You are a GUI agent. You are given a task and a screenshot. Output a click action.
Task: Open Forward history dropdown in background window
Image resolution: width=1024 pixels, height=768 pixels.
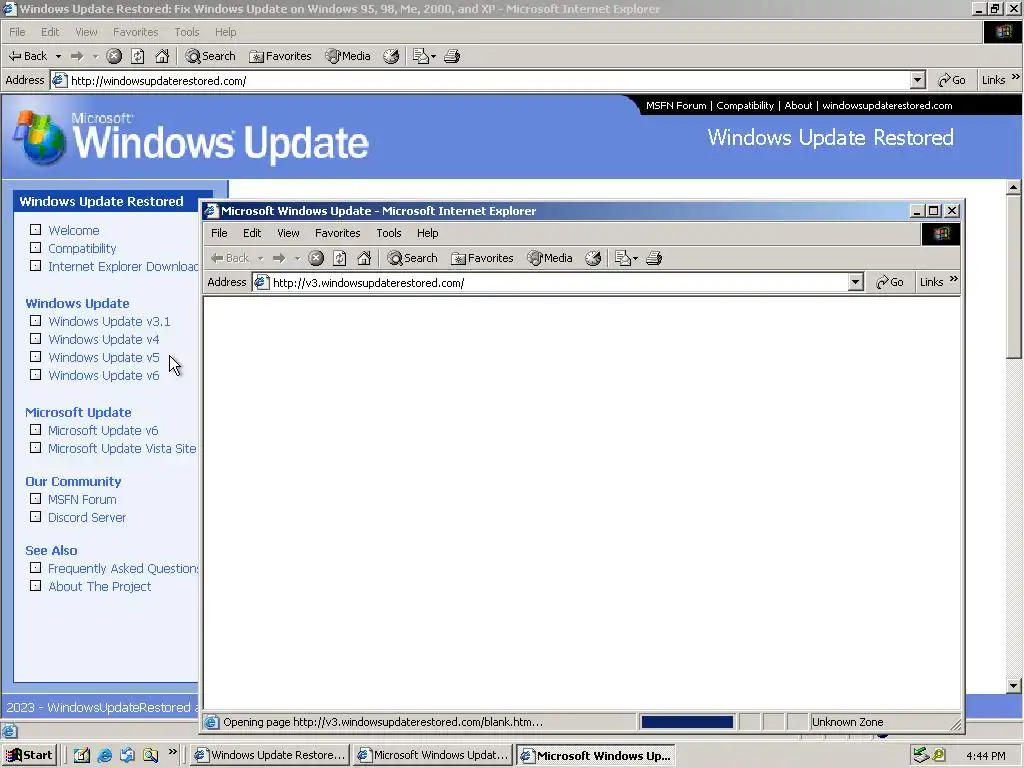(x=95, y=56)
